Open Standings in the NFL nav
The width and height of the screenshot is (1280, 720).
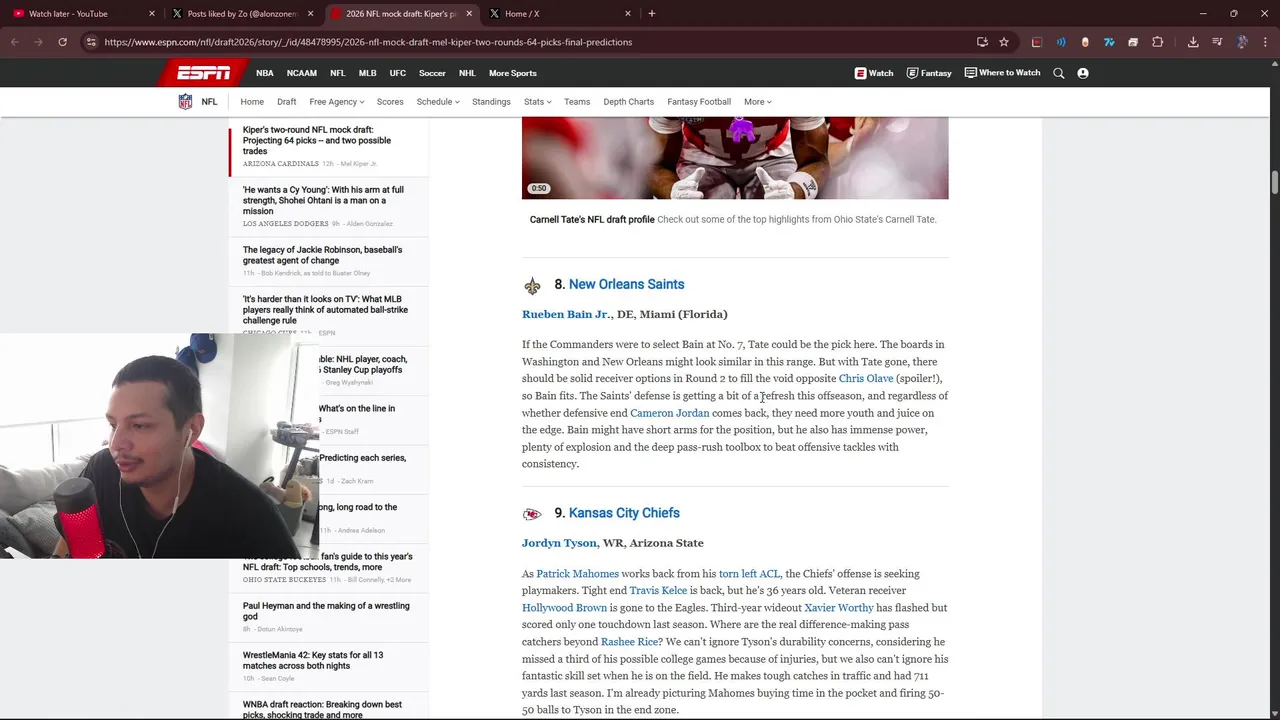click(491, 102)
